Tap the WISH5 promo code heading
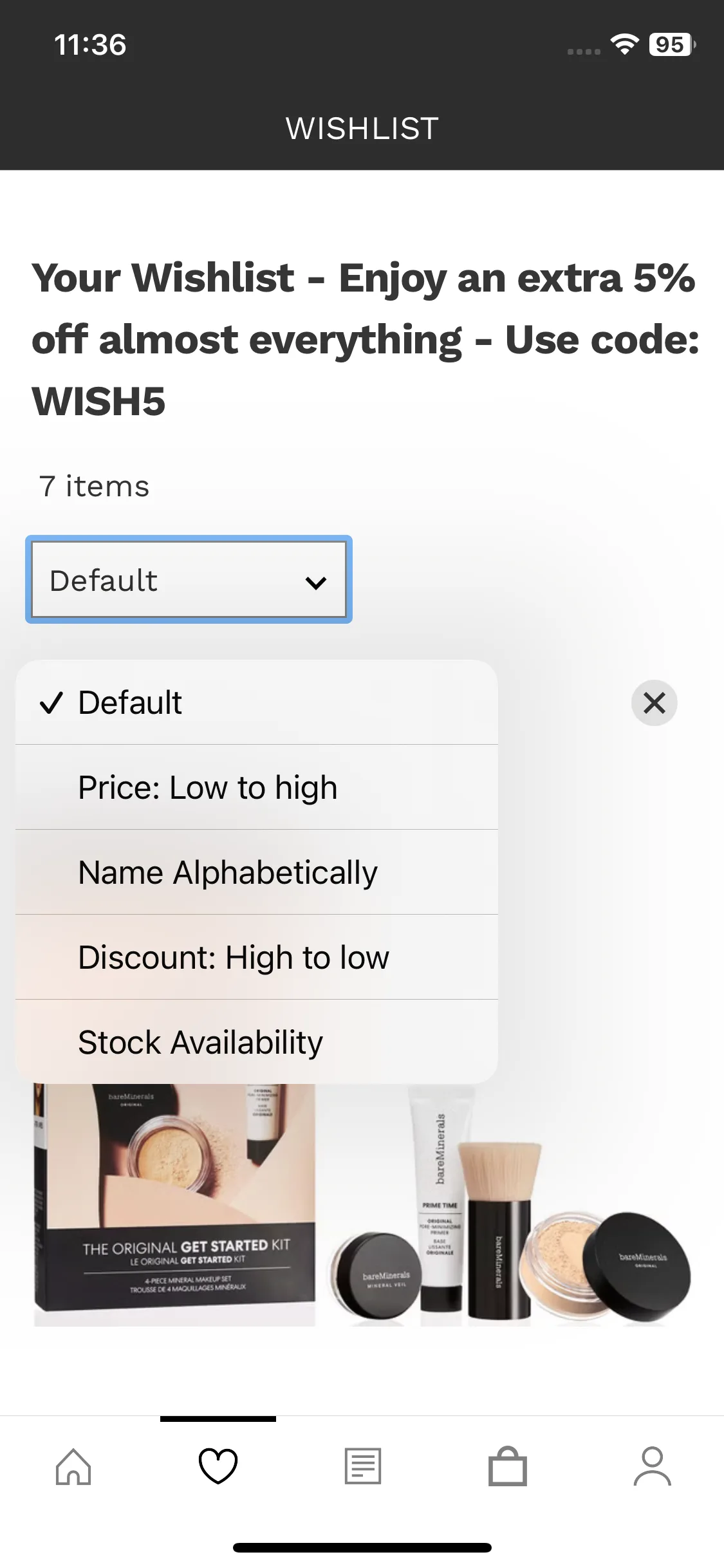Image resolution: width=724 pixels, height=1568 pixels. pos(99,401)
